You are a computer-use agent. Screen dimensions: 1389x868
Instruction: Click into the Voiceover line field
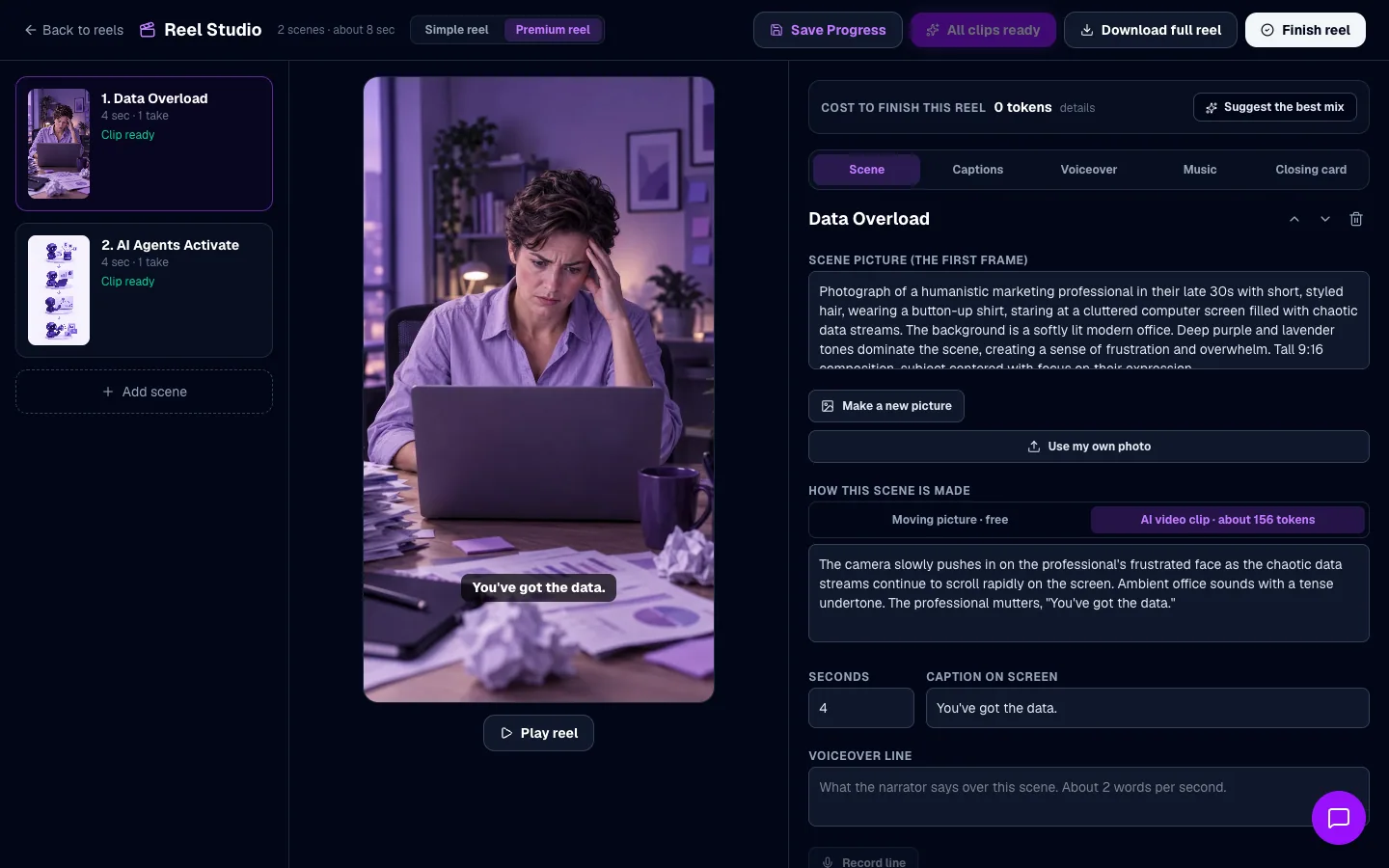click(x=1088, y=797)
